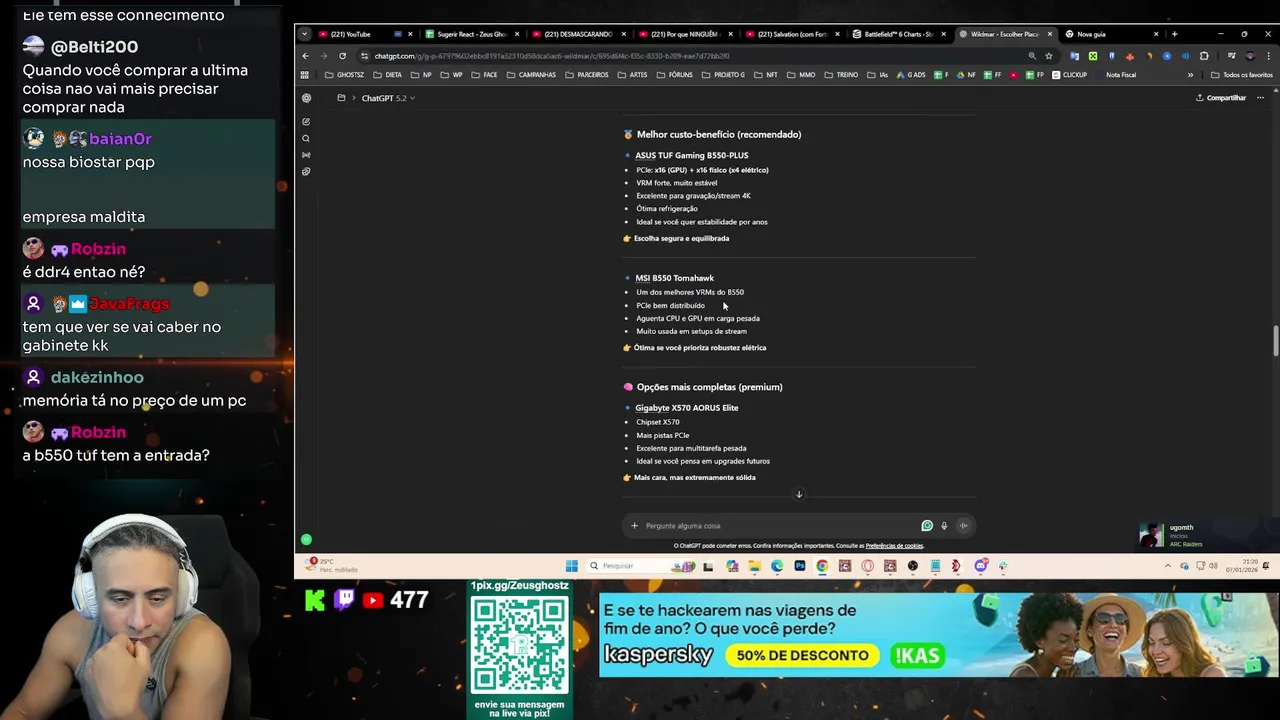Open the CLICKUP bookmark
1280x720 pixels.
pyautogui.click(x=1069, y=75)
